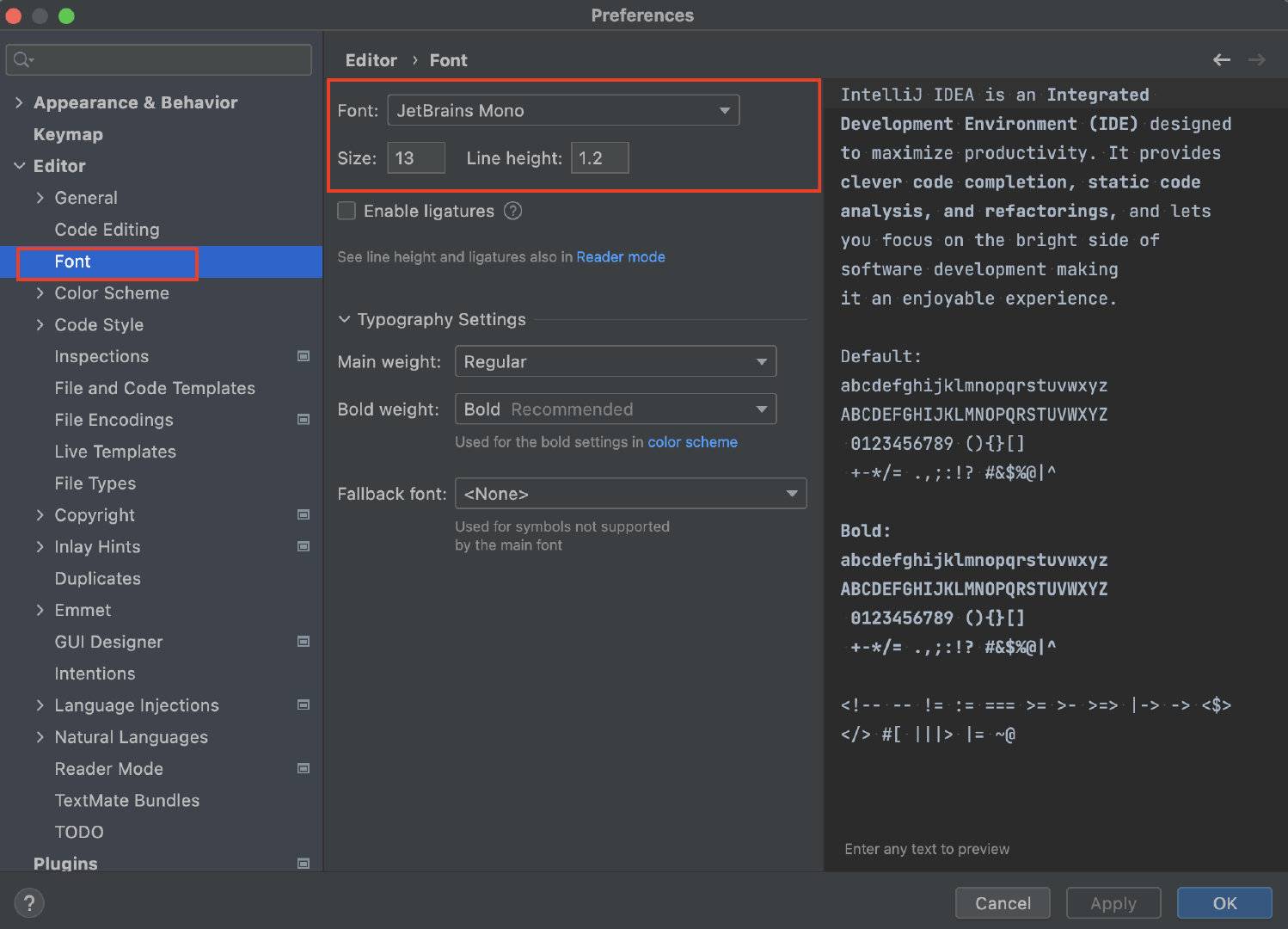Click the font Size field
1288x929 pixels.
pyautogui.click(x=416, y=158)
